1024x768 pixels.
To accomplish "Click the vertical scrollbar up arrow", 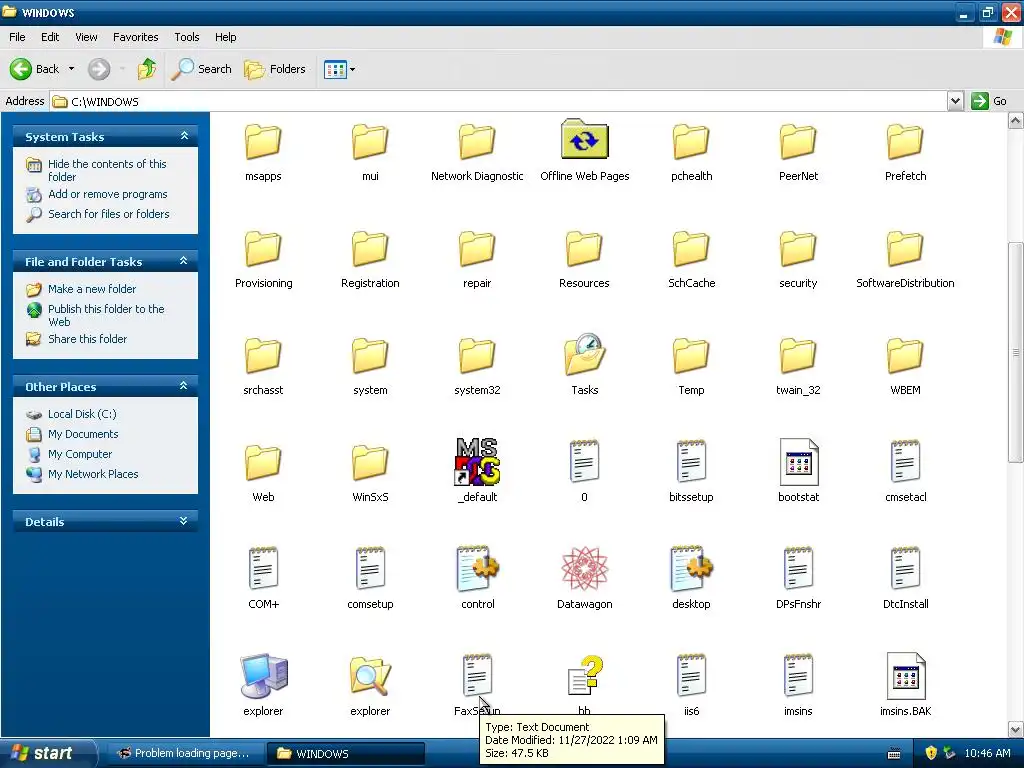I will [x=1016, y=121].
